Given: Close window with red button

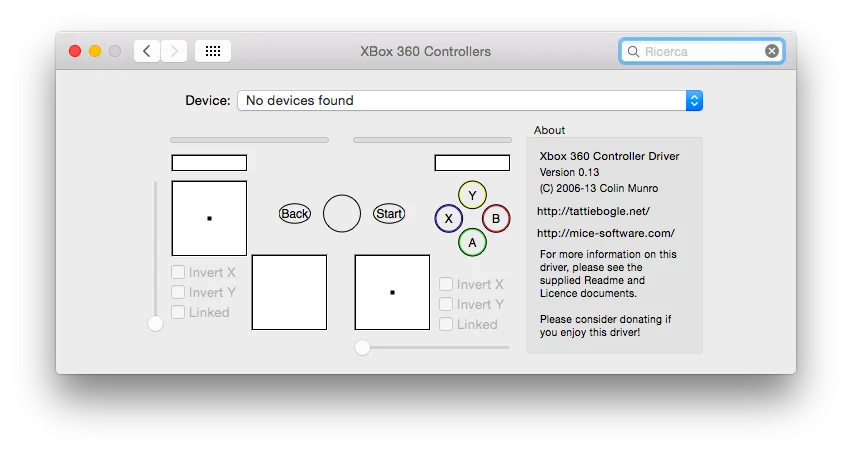Looking at the screenshot, I should click(x=75, y=51).
